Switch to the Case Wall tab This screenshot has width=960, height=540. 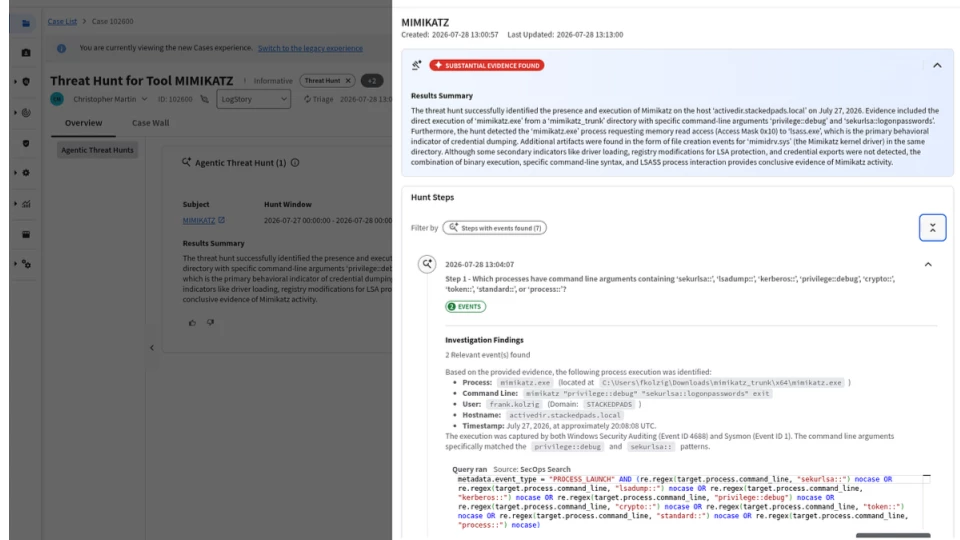151,123
